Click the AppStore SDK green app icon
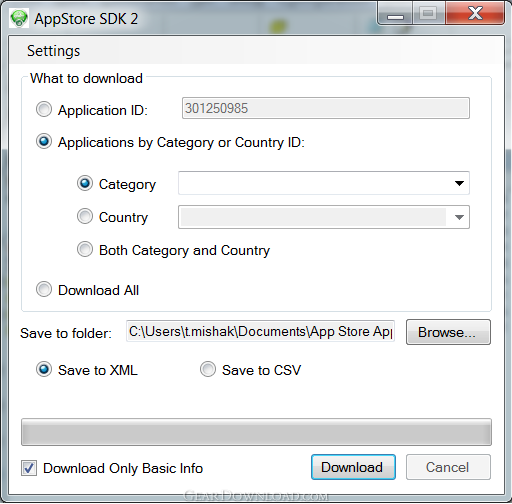The width and height of the screenshot is (512, 504). [19, 18]
